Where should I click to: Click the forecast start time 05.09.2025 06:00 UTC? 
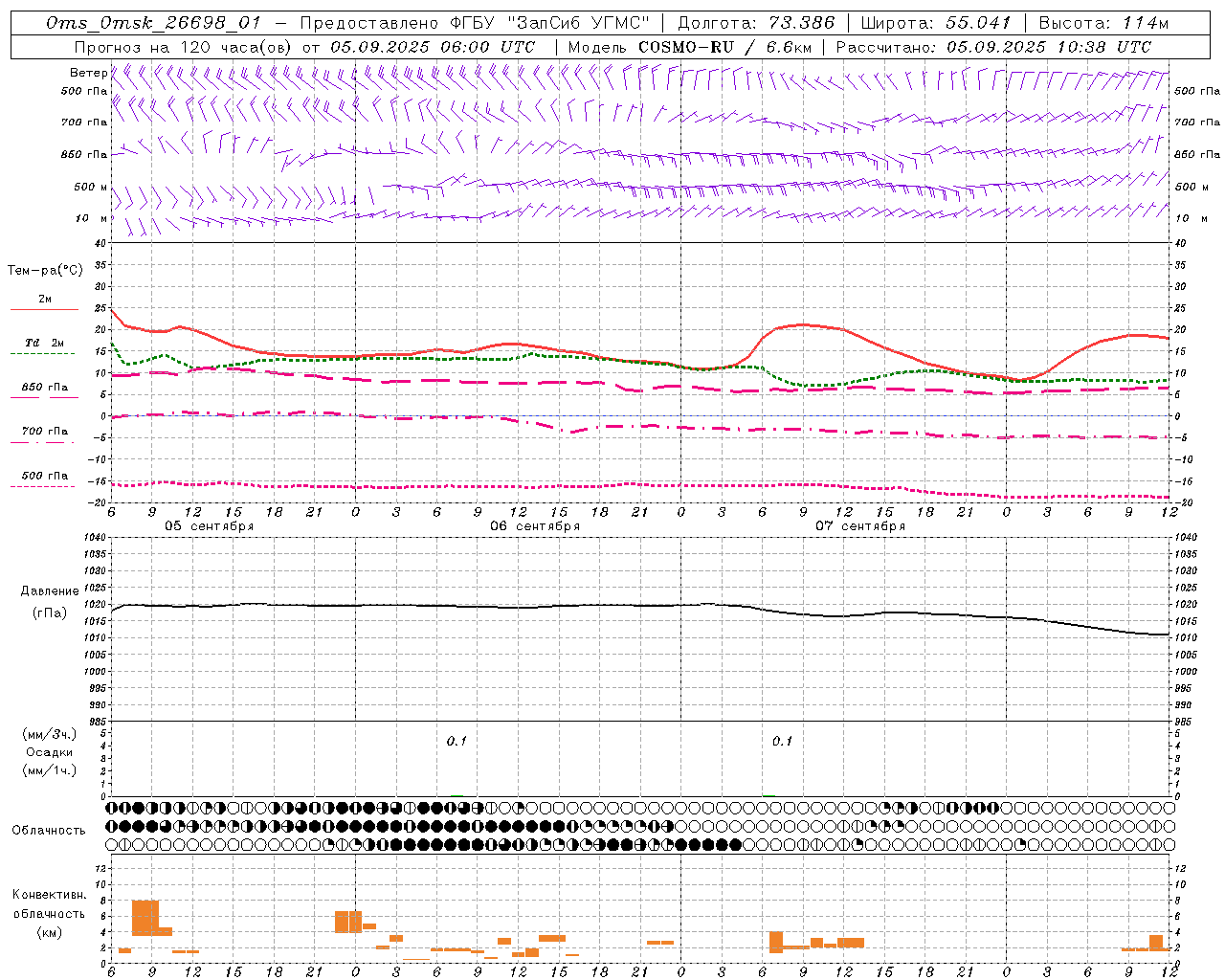pos(433,47)
